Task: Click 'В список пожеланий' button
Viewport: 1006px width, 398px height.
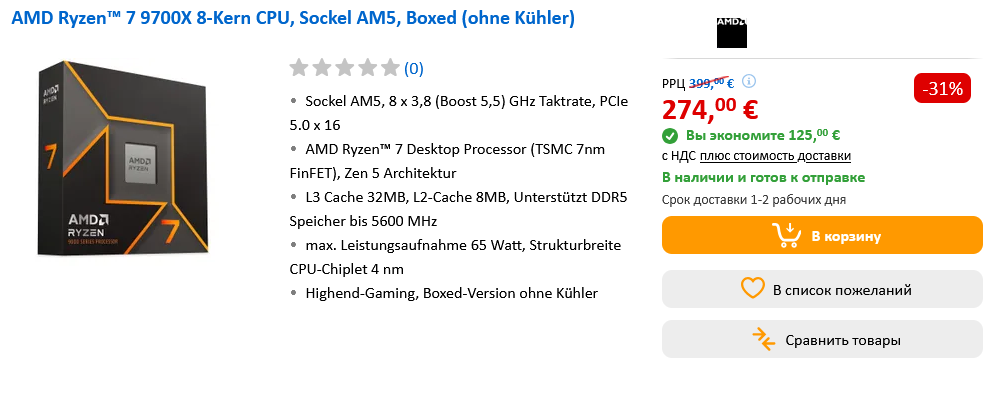Action: coord(822,289)
